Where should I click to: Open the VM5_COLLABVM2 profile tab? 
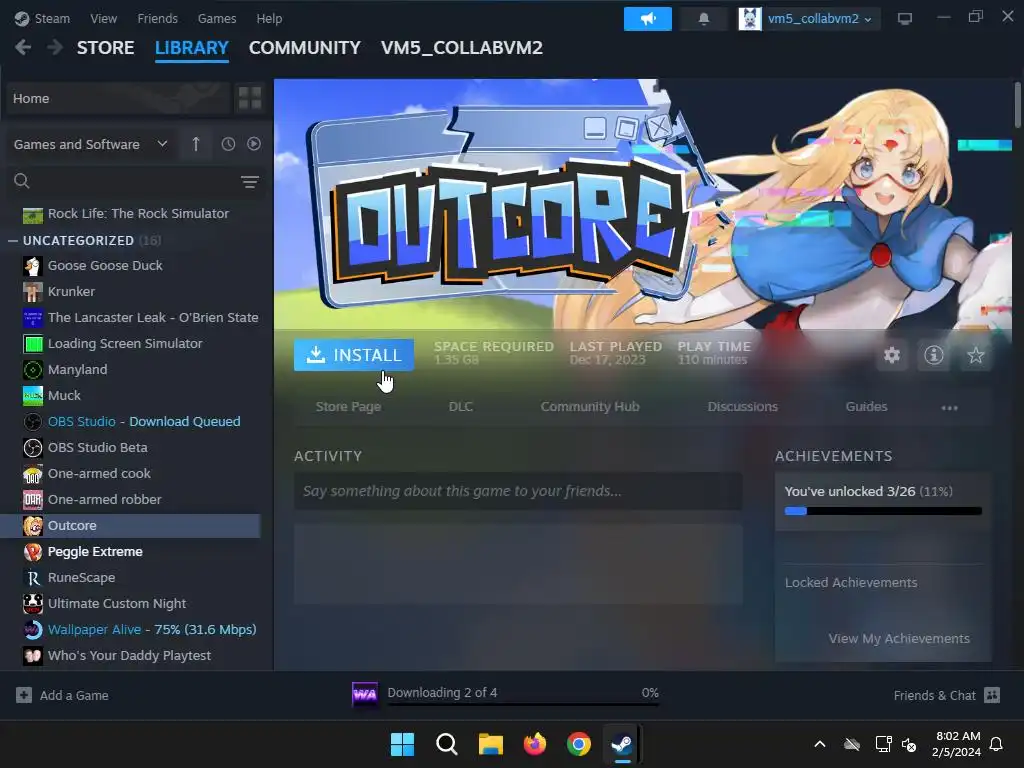462,48
